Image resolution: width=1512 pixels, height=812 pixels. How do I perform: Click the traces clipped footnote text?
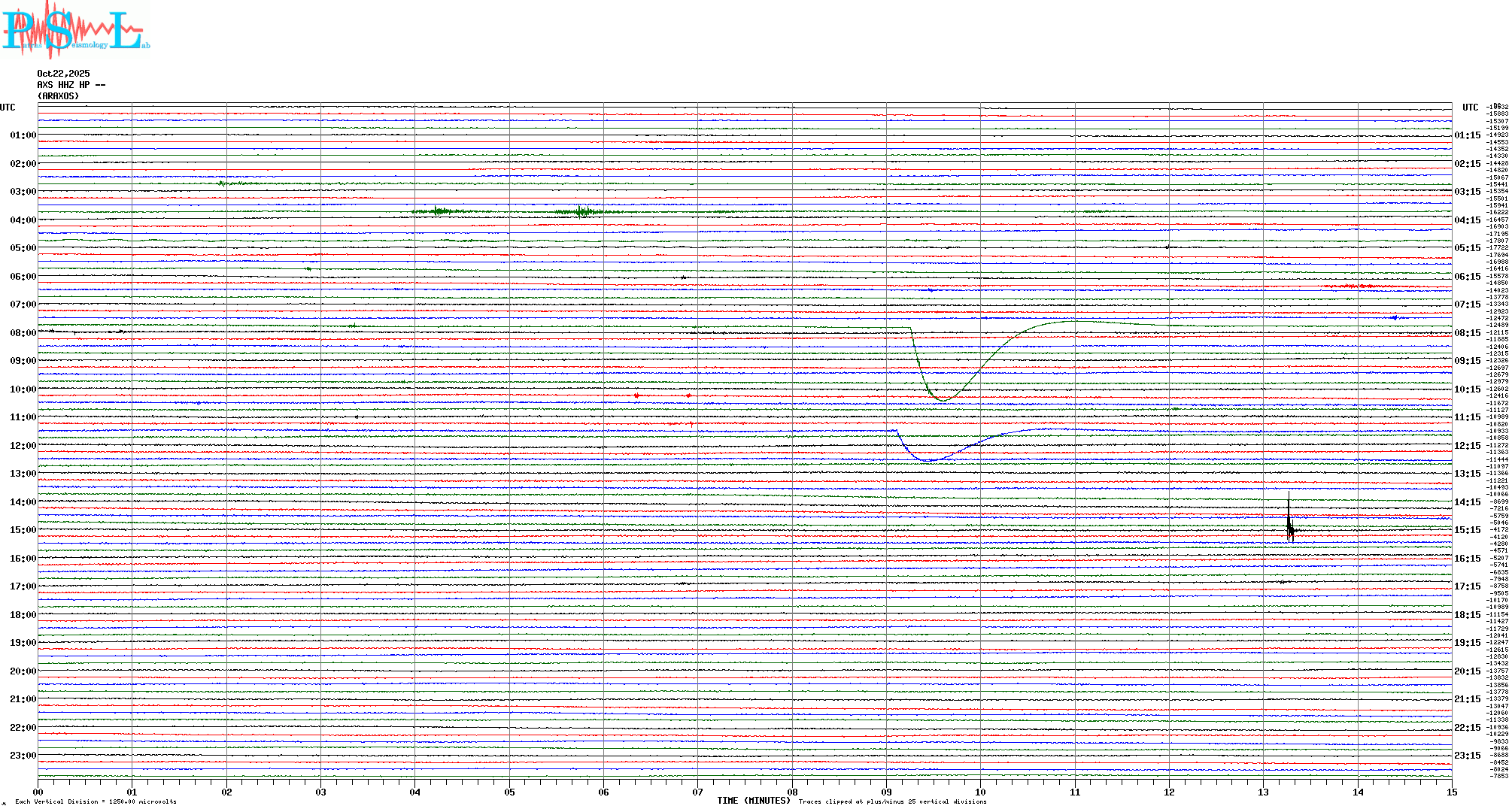coord(892,801)
